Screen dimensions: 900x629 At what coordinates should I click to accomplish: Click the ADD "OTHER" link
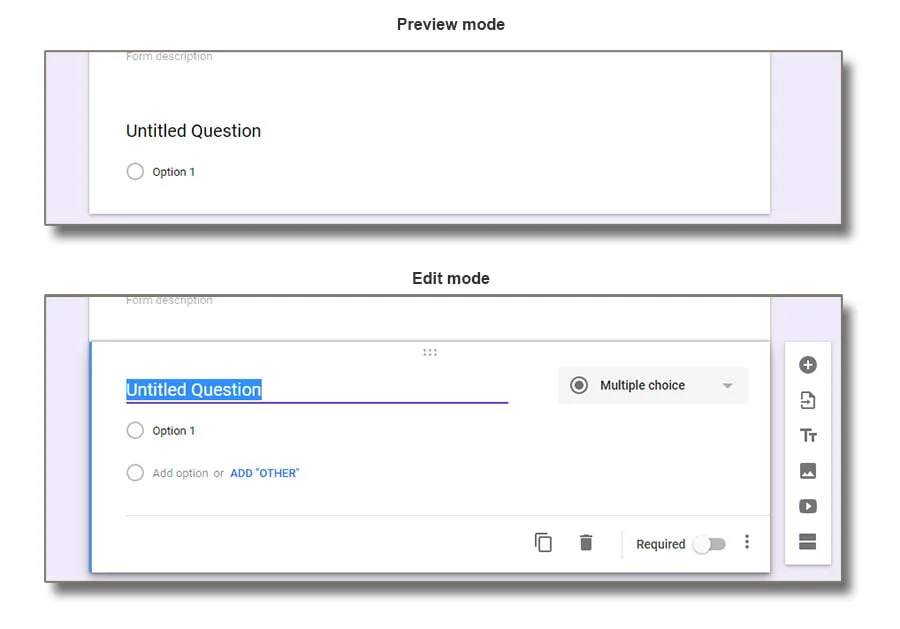click(x=265, y=473)
